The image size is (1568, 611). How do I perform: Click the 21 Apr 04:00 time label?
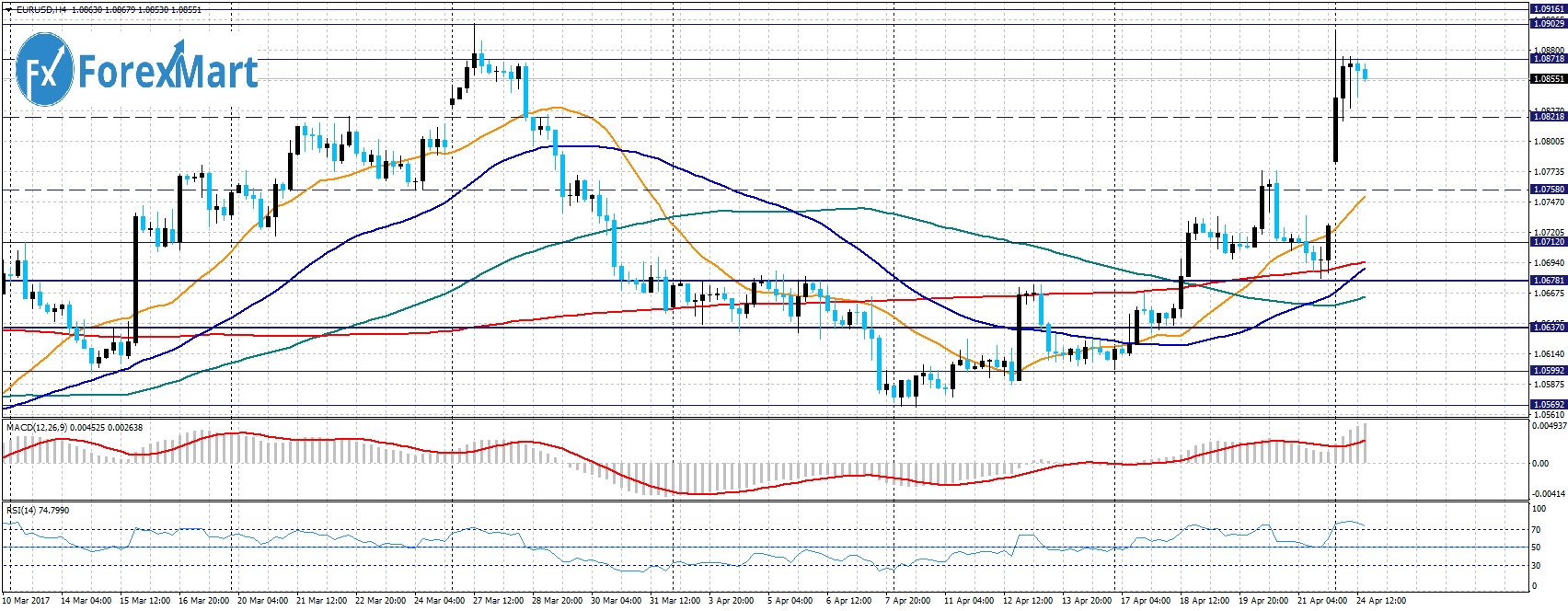1322,601
